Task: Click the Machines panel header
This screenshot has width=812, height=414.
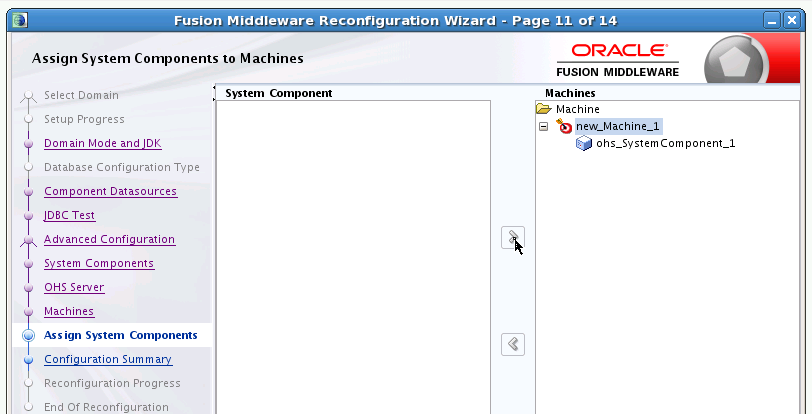Action: [570, 93]
